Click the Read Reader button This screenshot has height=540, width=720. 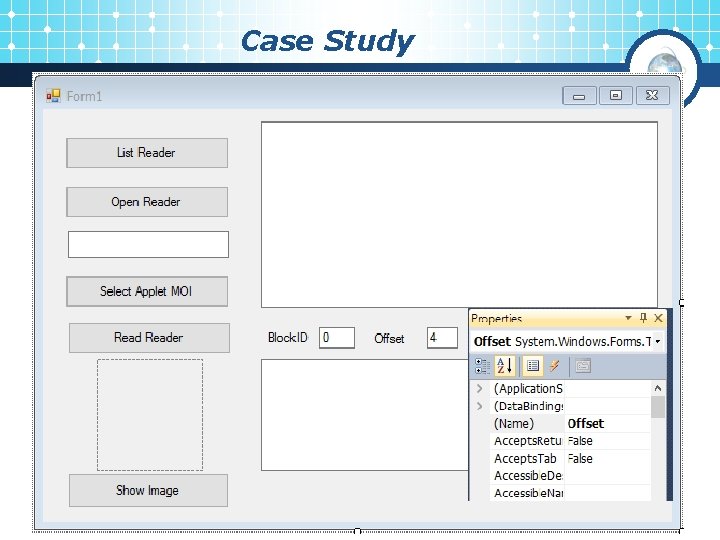[x=149, y=338]
